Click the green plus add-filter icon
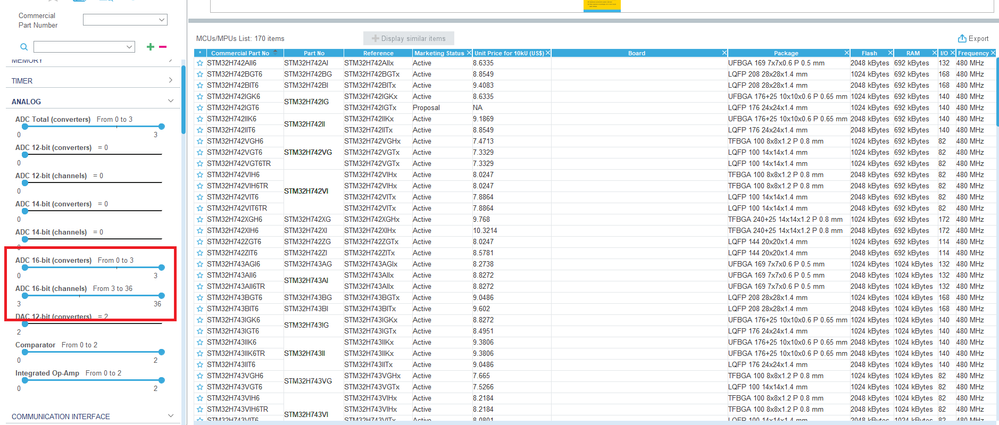 (150, 47)
